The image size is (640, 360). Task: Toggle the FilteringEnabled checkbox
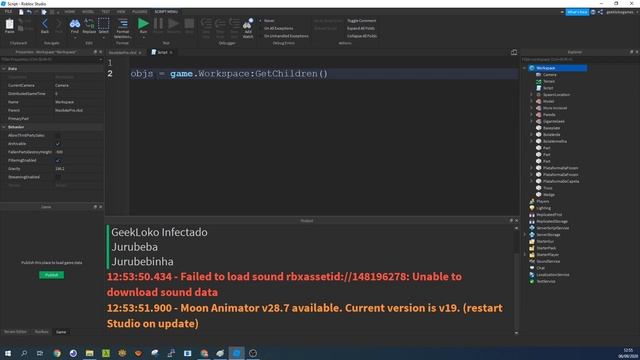tap(58, 160)
